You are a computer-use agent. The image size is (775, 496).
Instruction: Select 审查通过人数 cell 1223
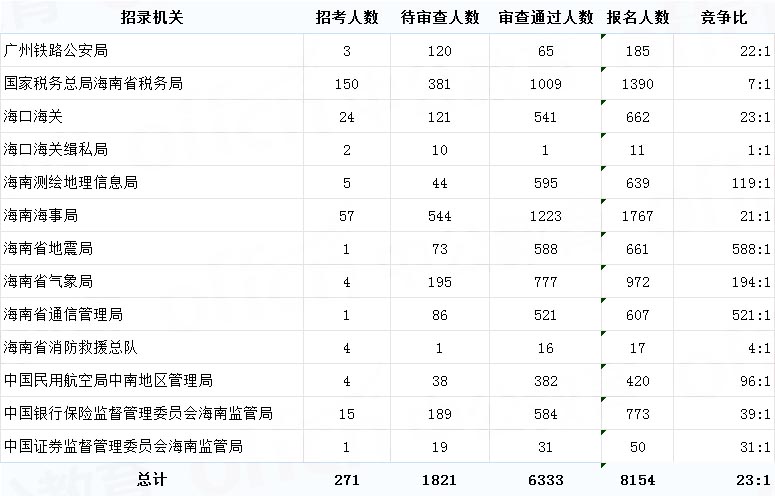pyautogui.click(x=546, y=216)
